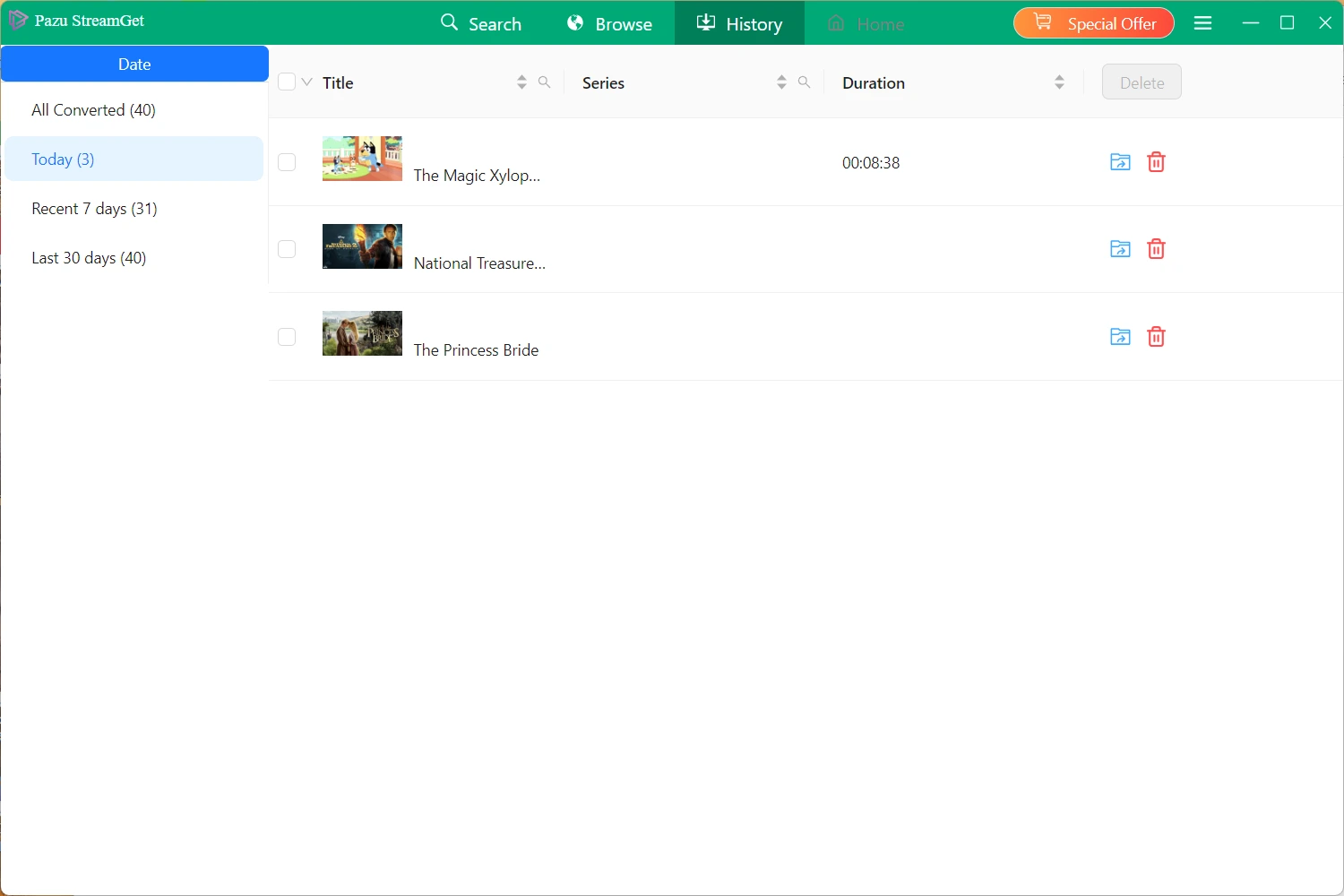Open the hamburger menu
This screenshot has width=1344, height=896.
click(x=1203, y=23)
